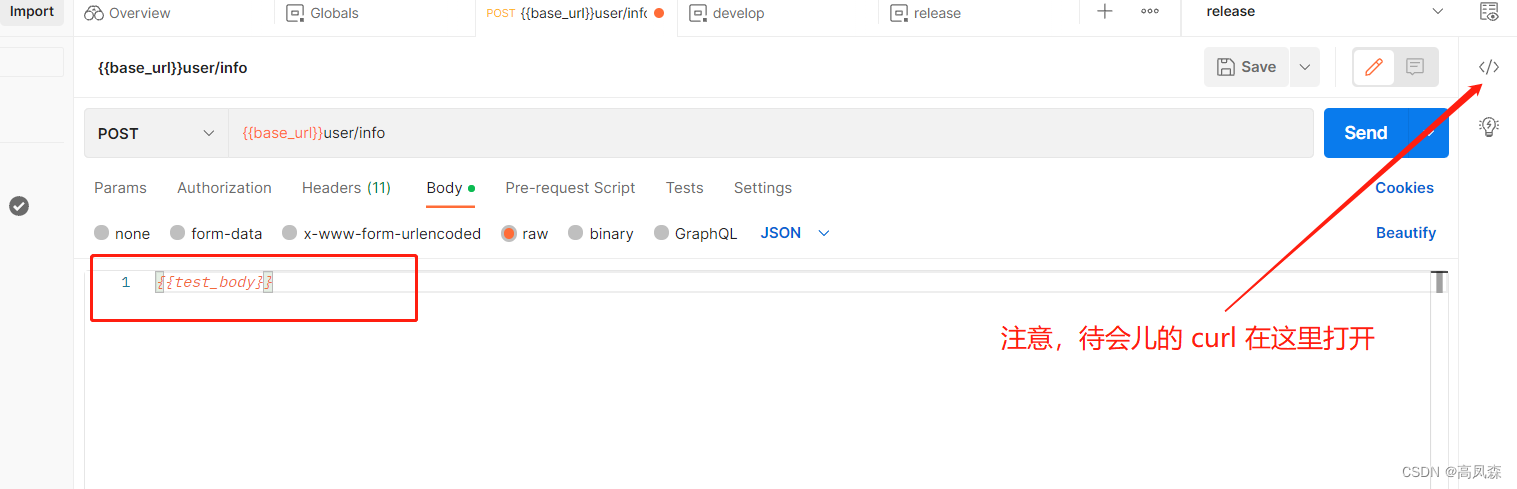Click the Import button
Screen dimensions: 1517x489
point(32,12)
